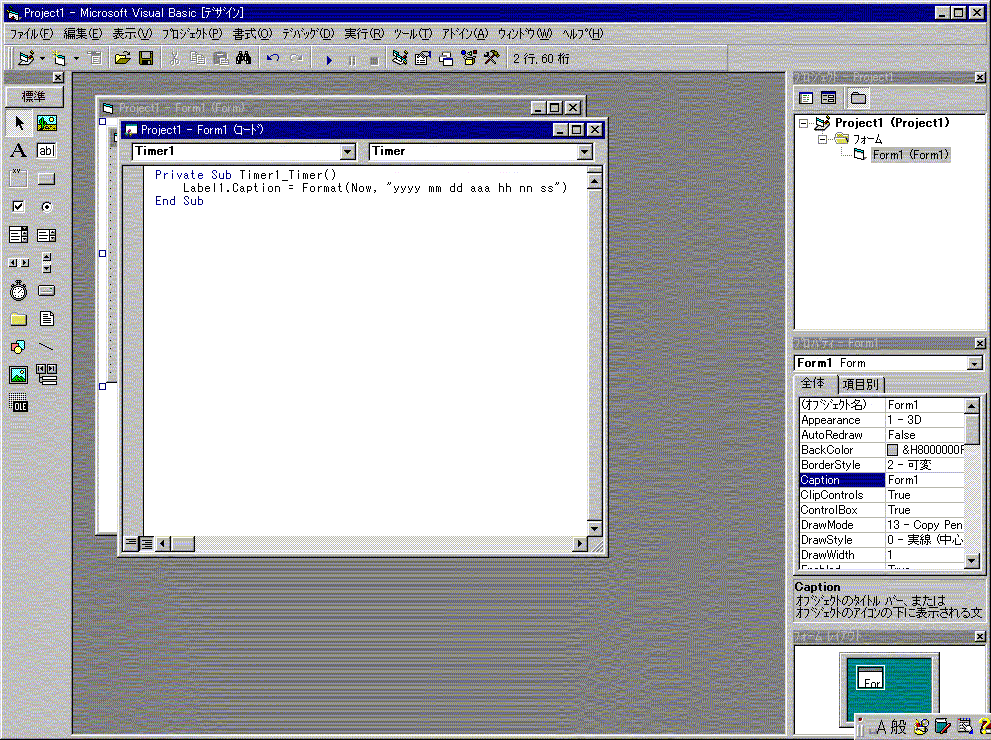Open the ヘルプ(H) menu
The image size is (991, 740).
click(x=583, y=34)
